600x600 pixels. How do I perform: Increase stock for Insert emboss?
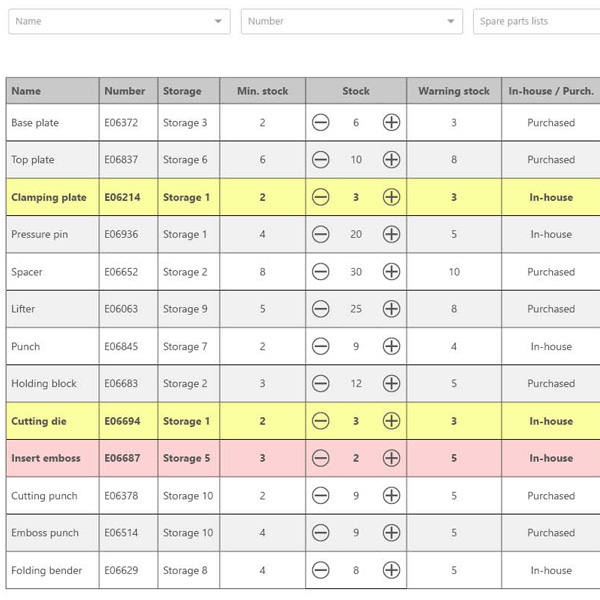pos(391,458)
